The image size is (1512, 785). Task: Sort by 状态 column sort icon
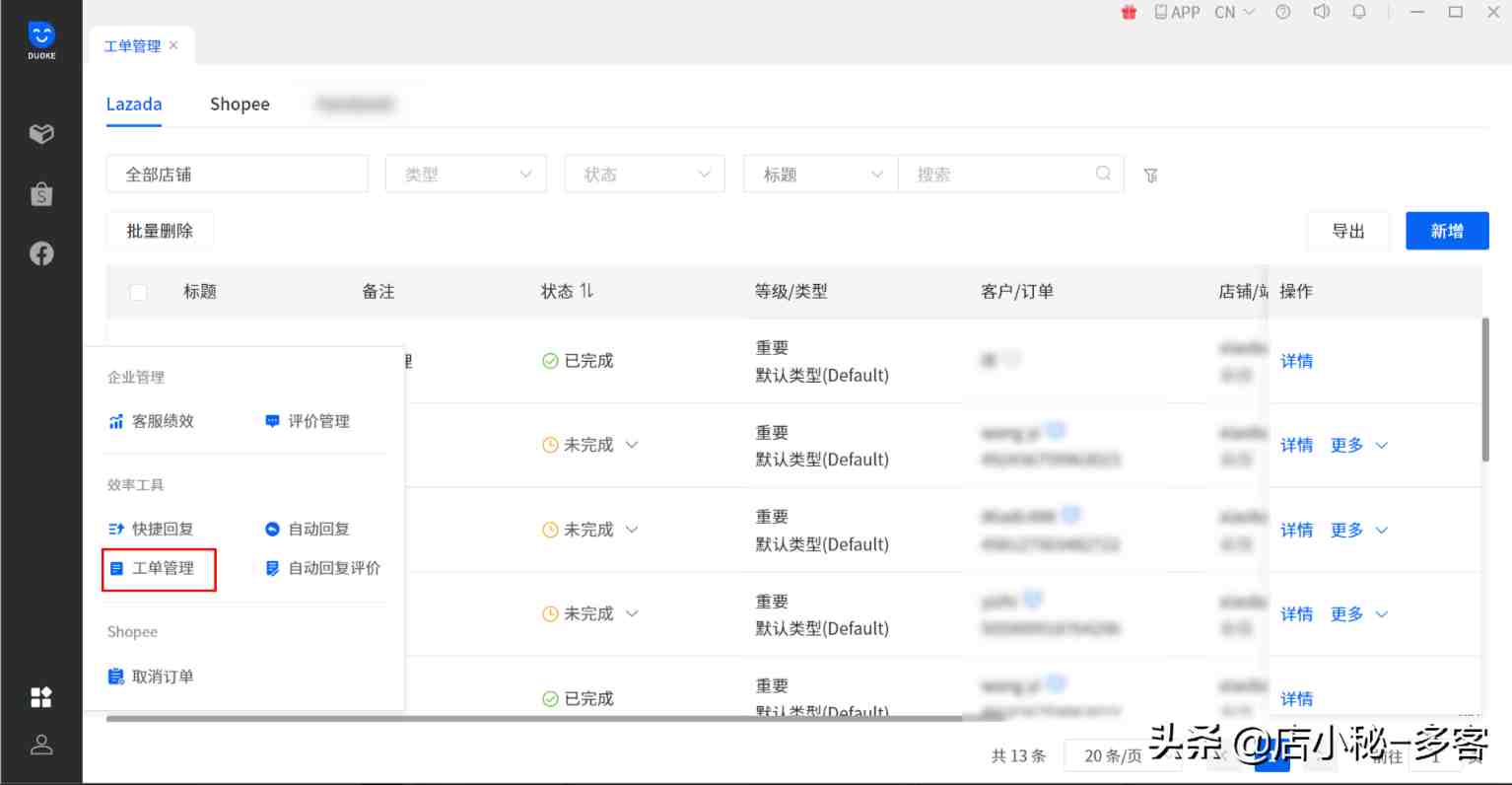[586, 290]
